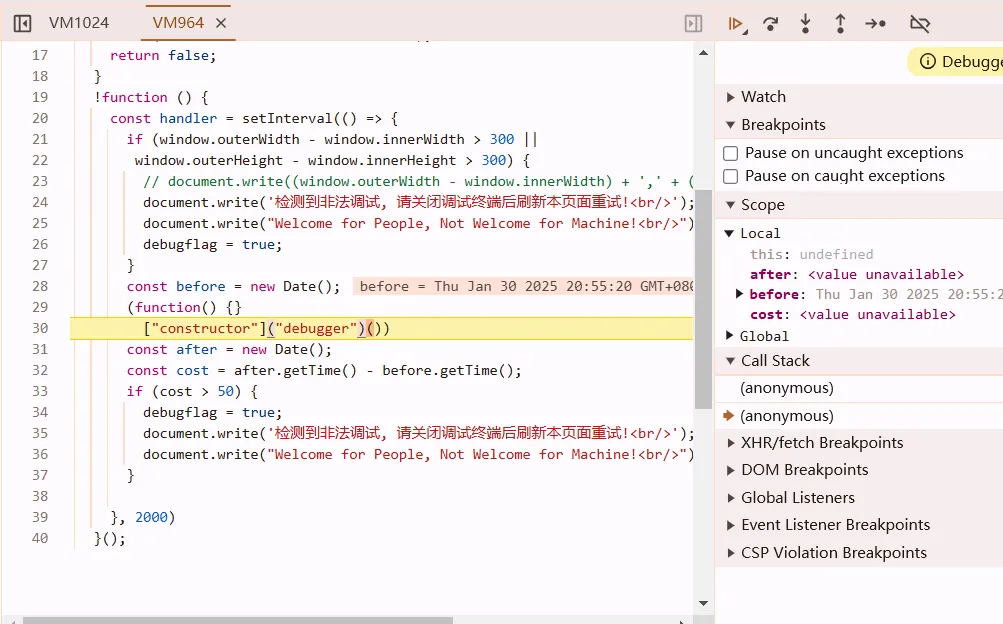The width and height of the screenshot is (1003, 624).
Task: Enable Pause on uncaught exceptions
Action: pyautogui.click(x=731, y=153)
